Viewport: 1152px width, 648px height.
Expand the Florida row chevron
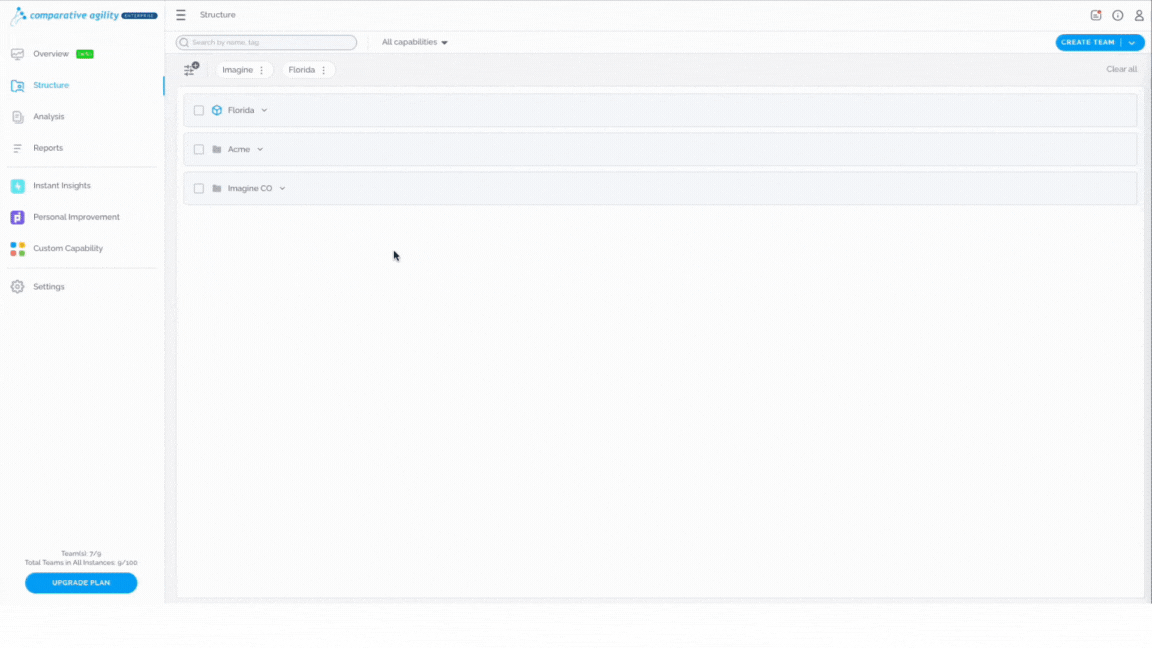(264, 110)
